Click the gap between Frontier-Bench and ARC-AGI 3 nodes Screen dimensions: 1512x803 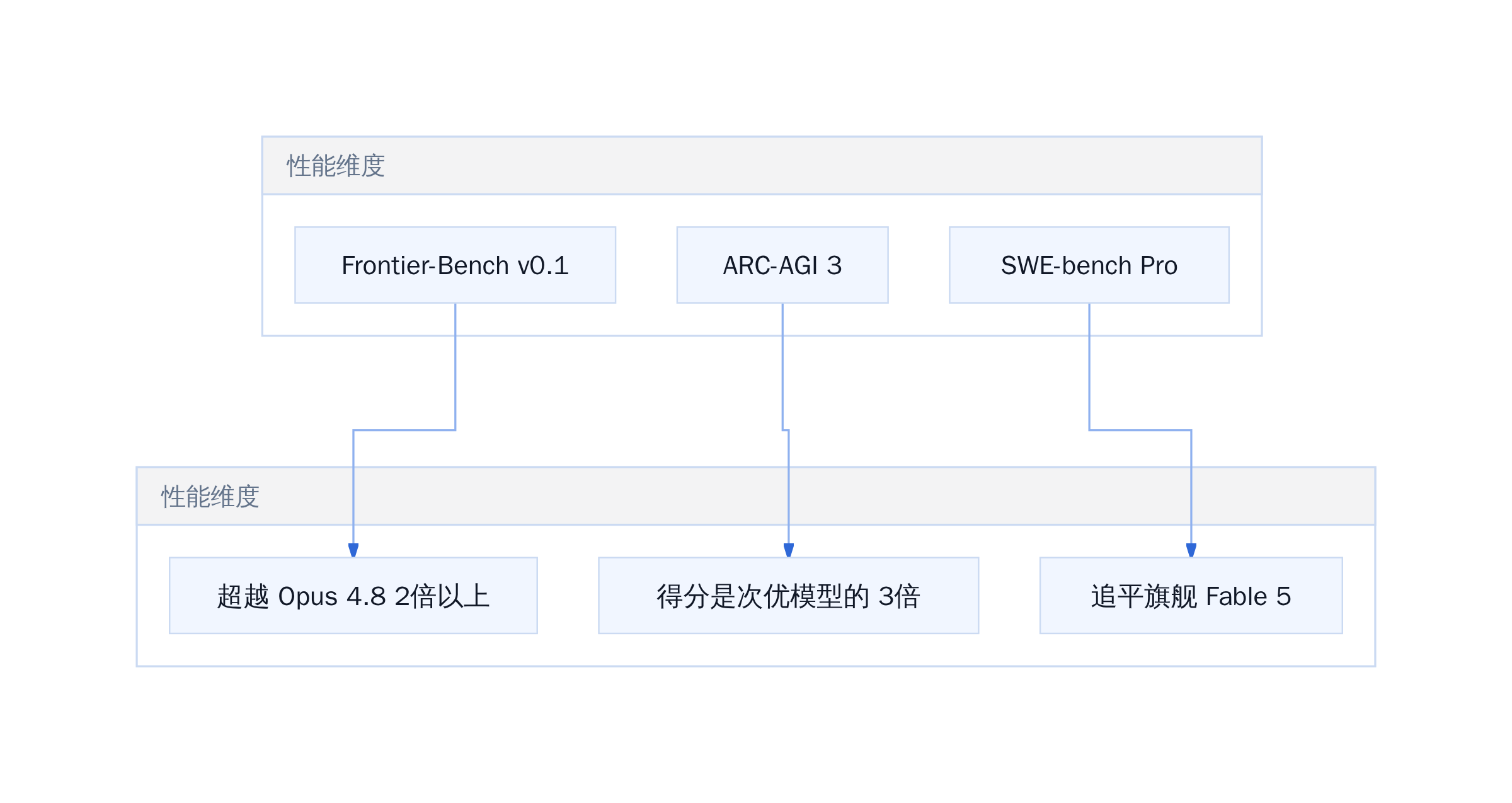[646, 265]
